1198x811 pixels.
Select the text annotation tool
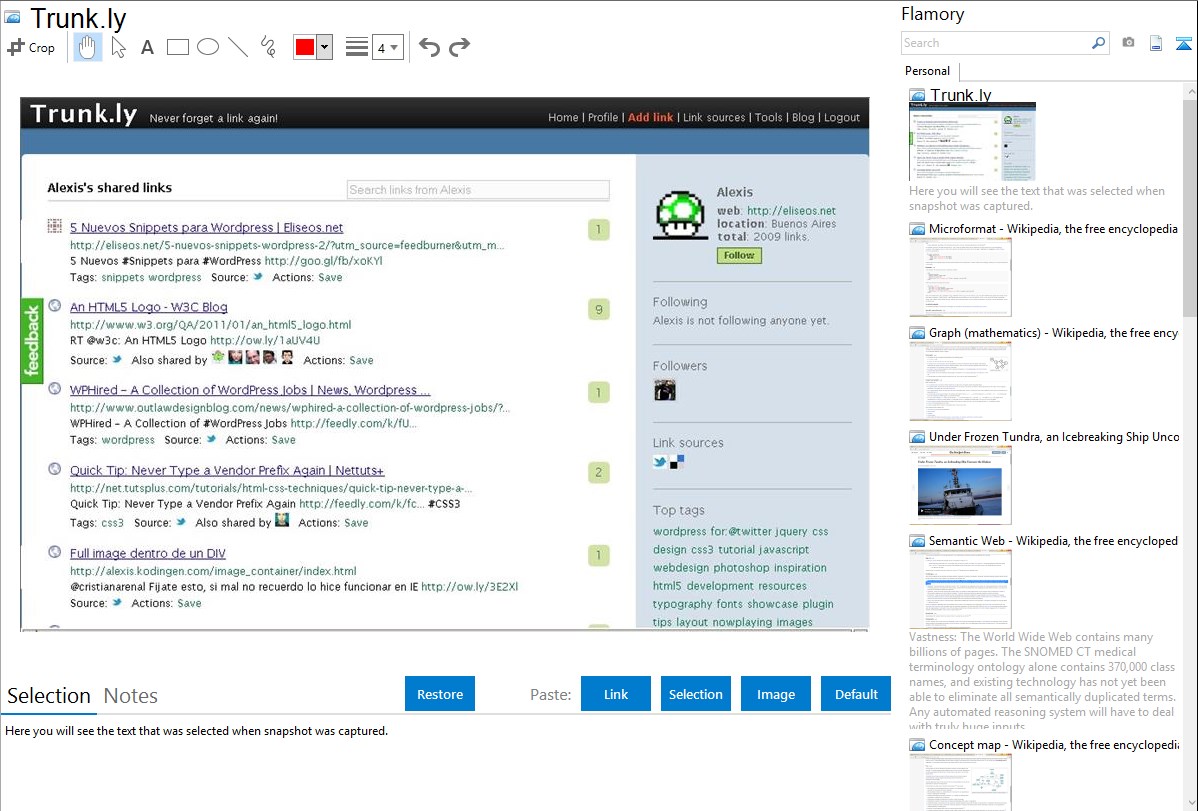point(147,47)
